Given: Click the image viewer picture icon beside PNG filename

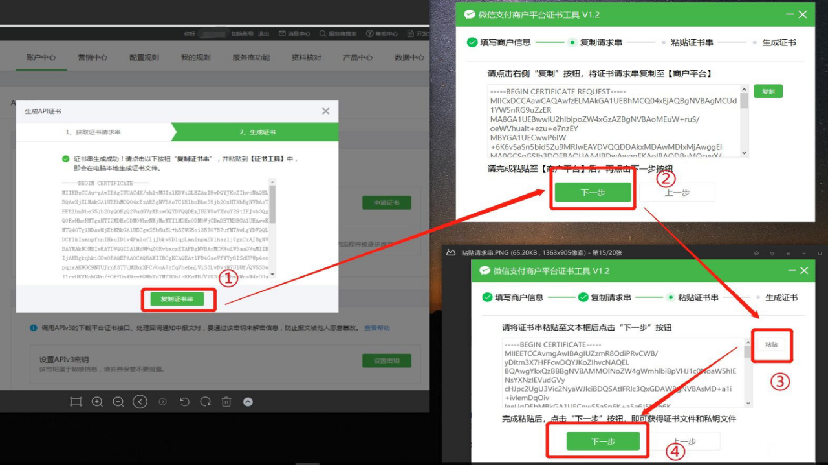Looking at the screenshot, I should (450, 253).
